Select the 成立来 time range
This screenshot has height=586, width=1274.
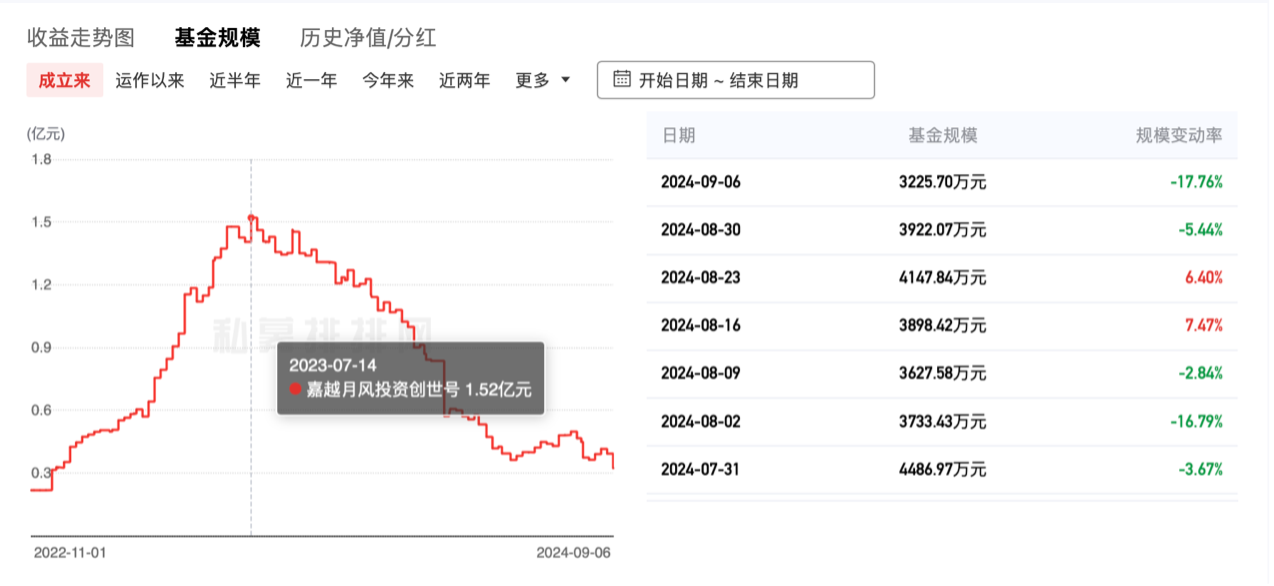tap(64, 81)
